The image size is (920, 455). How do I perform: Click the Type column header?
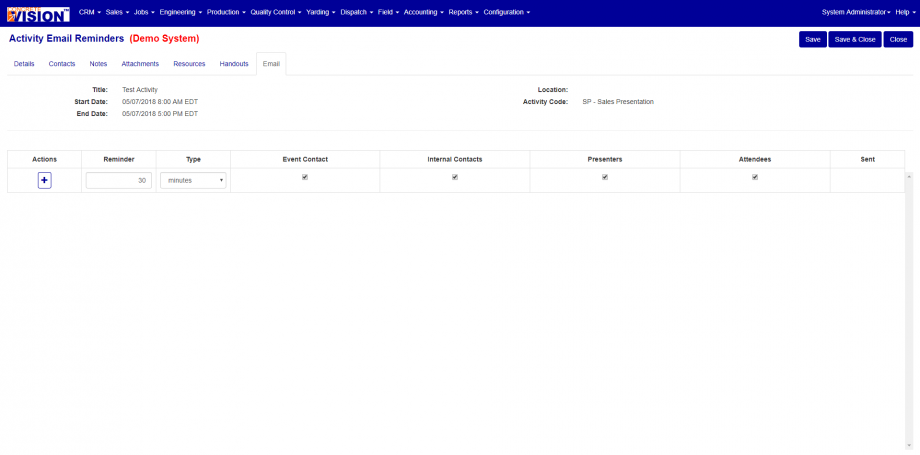pos(193,159)
